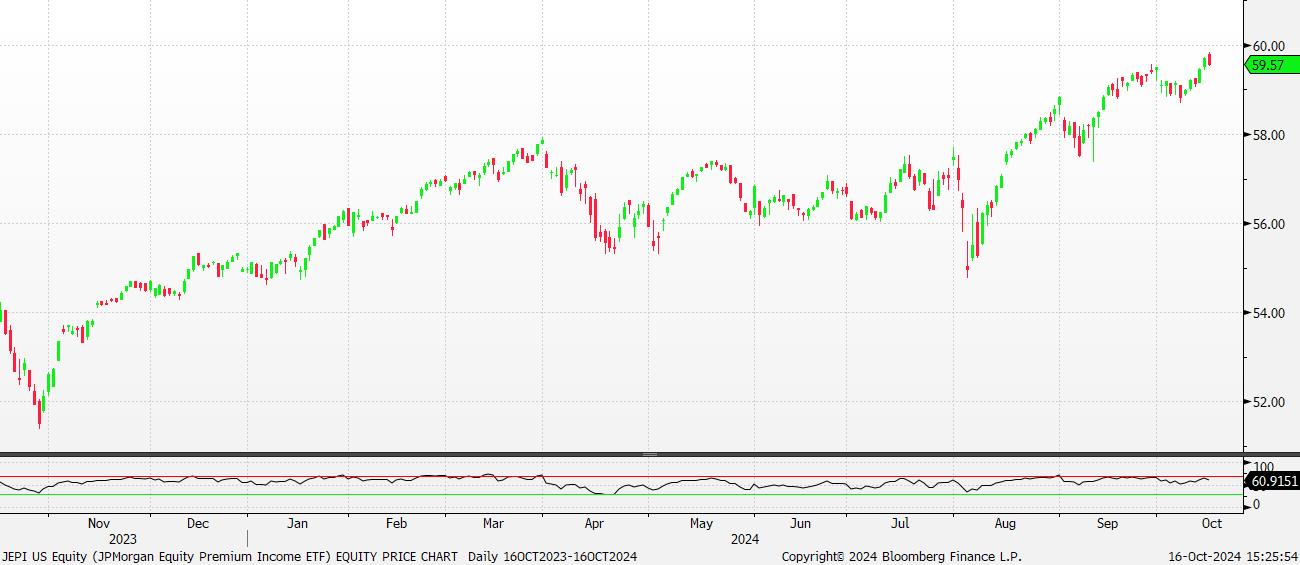Select the Nov month label on time axis

click(x=99, y=523)
